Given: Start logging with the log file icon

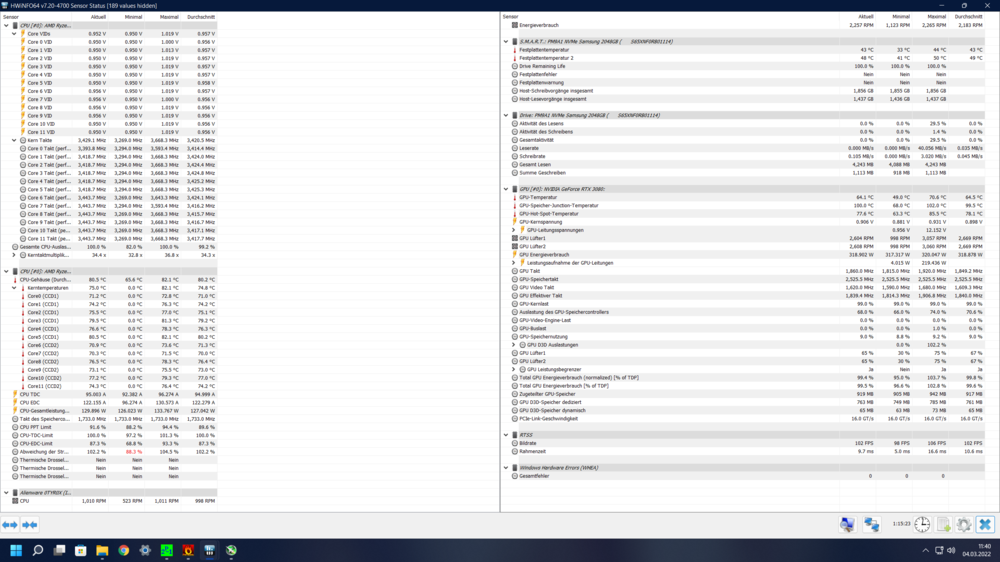Looking at the screenshot, I should (x=943, y=524).
